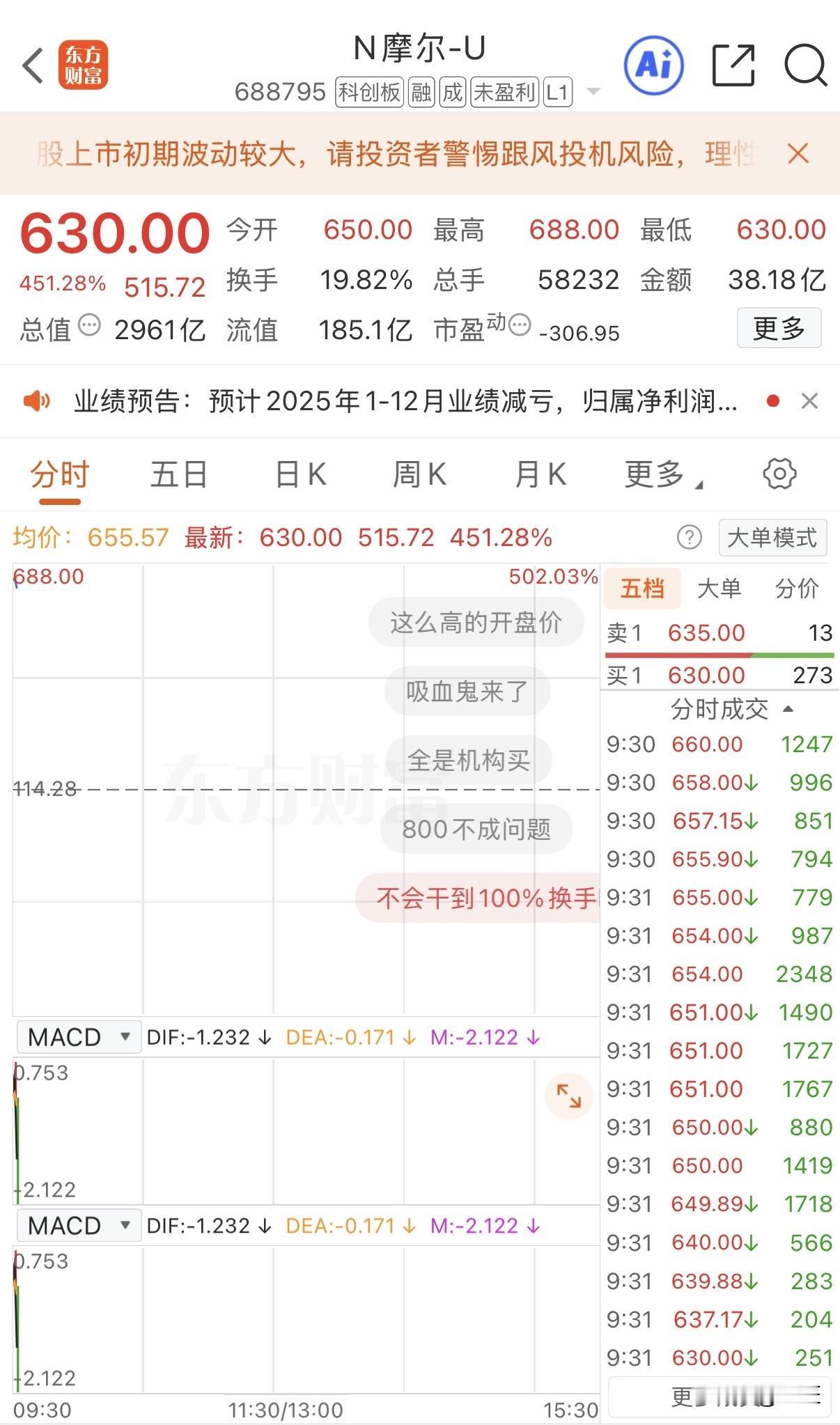Select trade row 649.89 volume 1718
Screen dimensions: 840x1425
point(720,1204)
